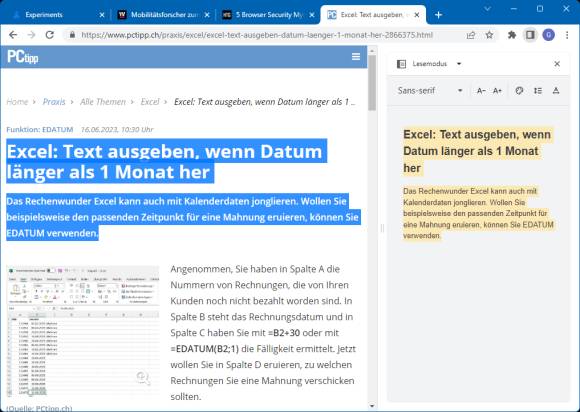Open the Chrome three-dot menu
Viewport: 580px width, 412px height.
567,35
